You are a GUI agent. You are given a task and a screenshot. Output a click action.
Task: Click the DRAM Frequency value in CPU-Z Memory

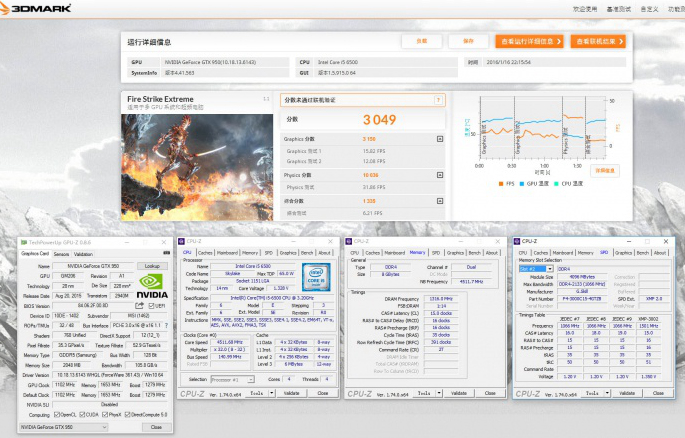pos(441,299)
